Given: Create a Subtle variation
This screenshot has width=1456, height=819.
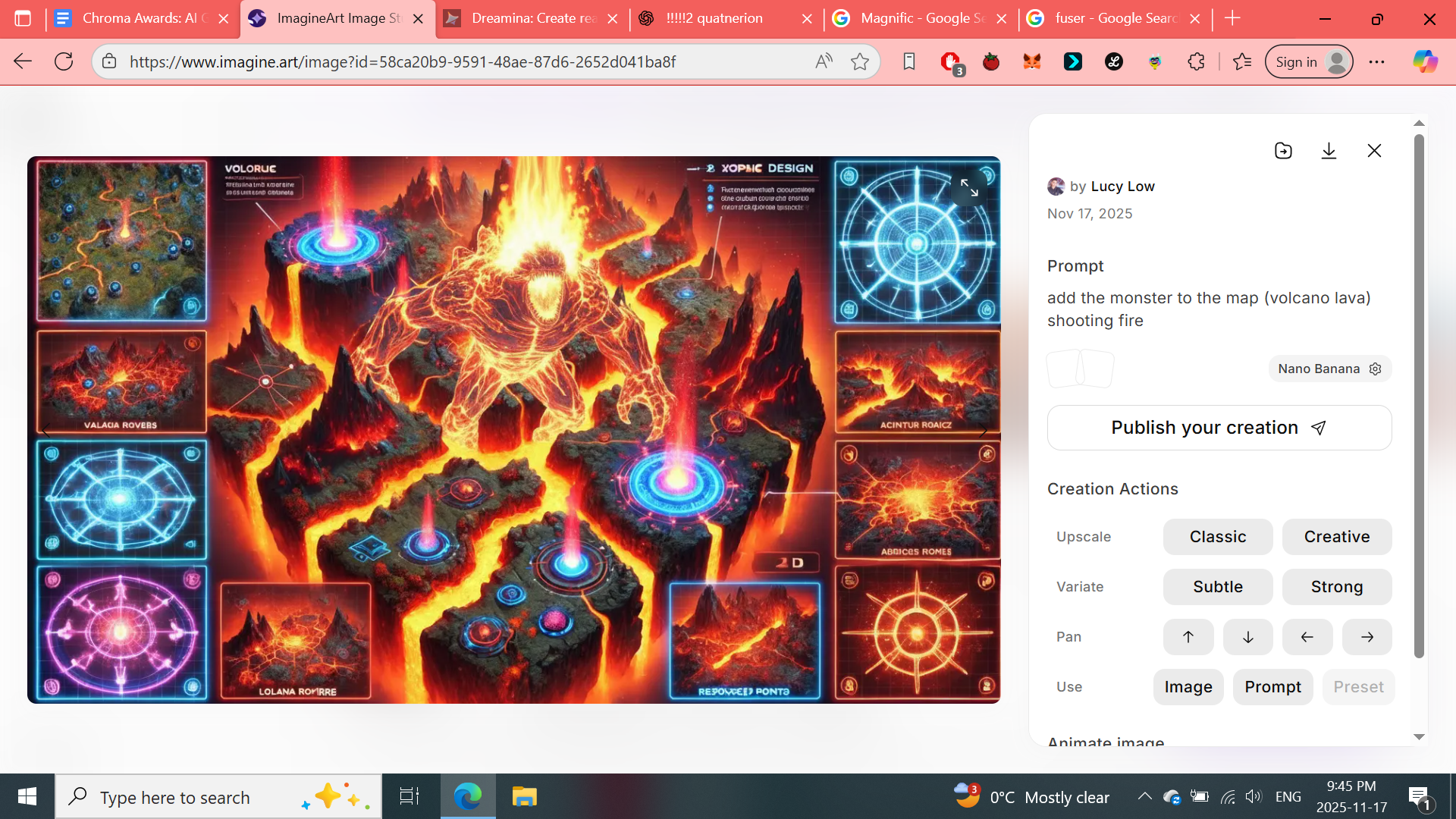Looking at the screenshot, I should click(1217, 587).
